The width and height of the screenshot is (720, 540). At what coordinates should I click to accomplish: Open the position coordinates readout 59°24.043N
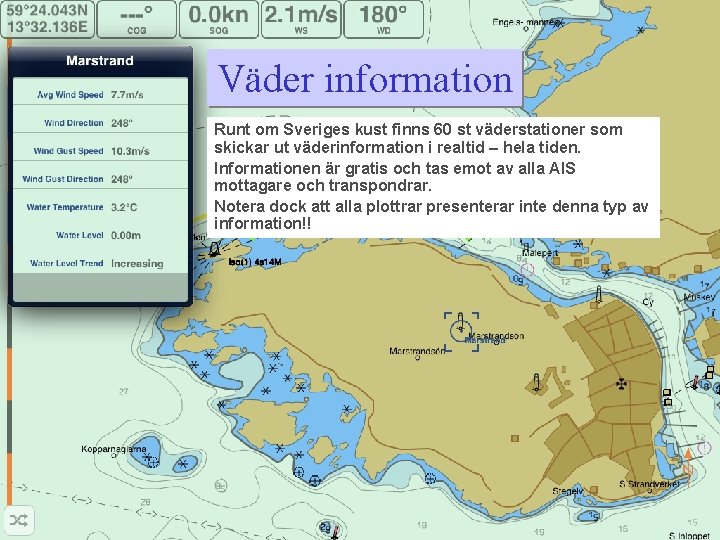click(47, 19)
